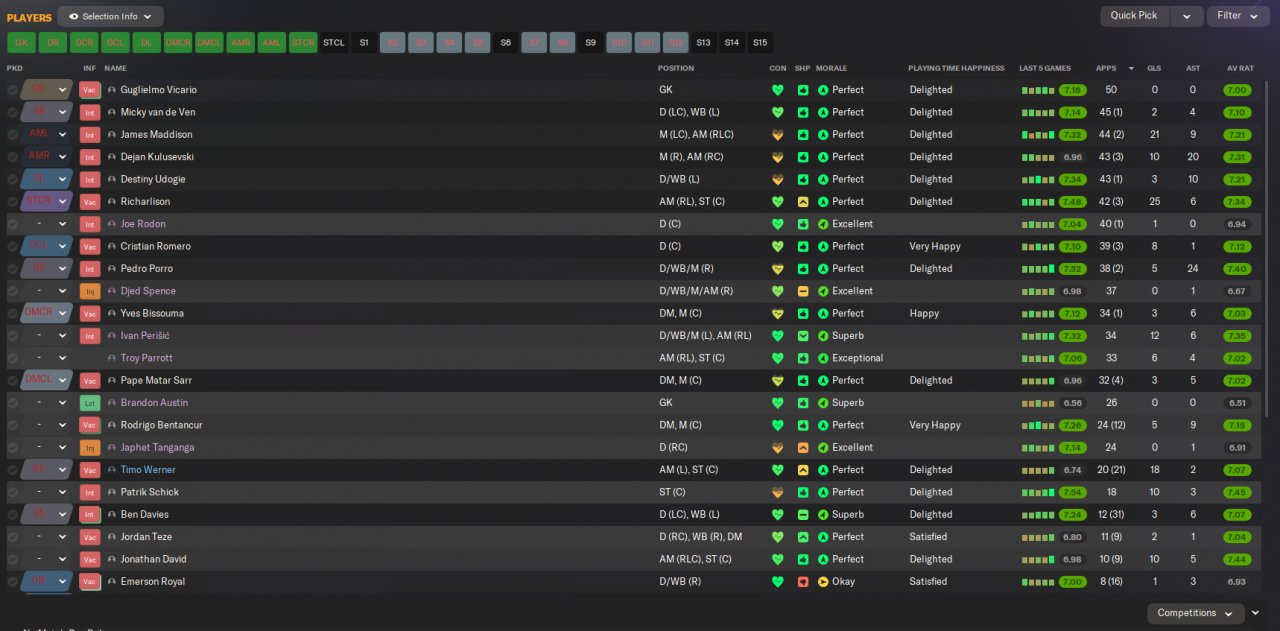Image resolution: width=1280 pixels, height=631 pixels.
Task: Toggle picked checkmark for Rodrigo Bentancur
Action: click(12, 425)
